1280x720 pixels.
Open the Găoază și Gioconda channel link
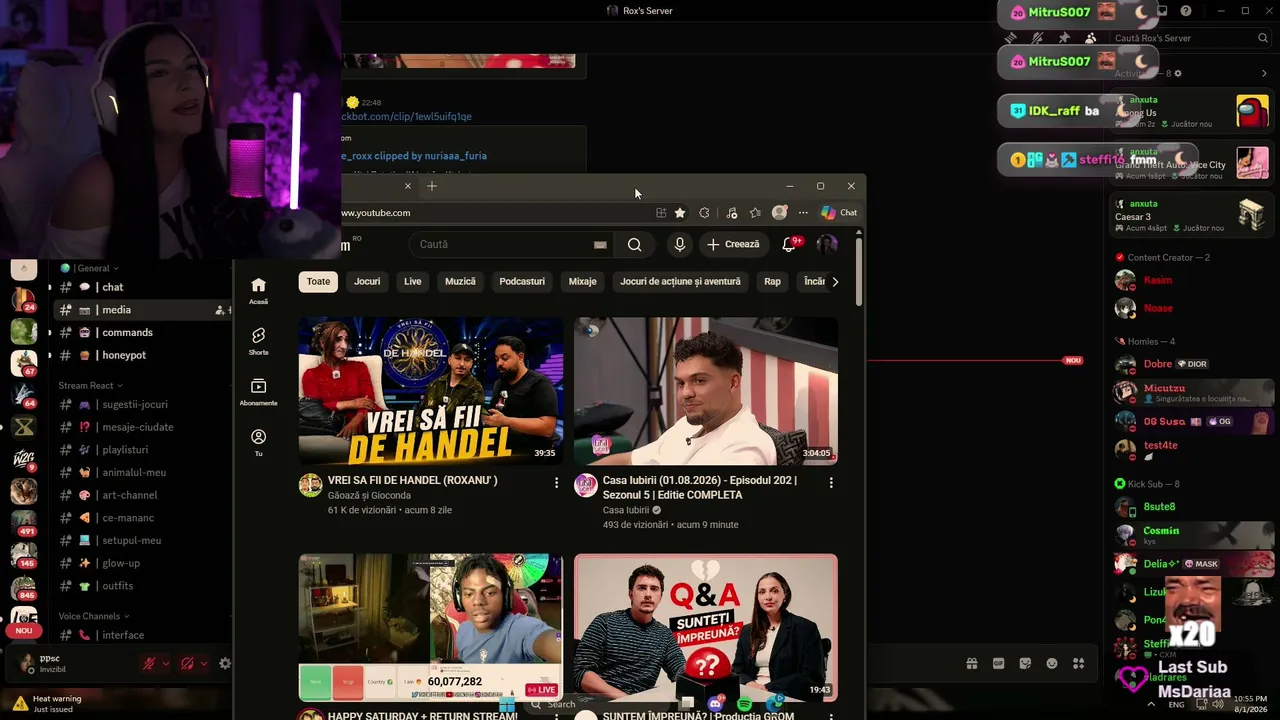369,496
